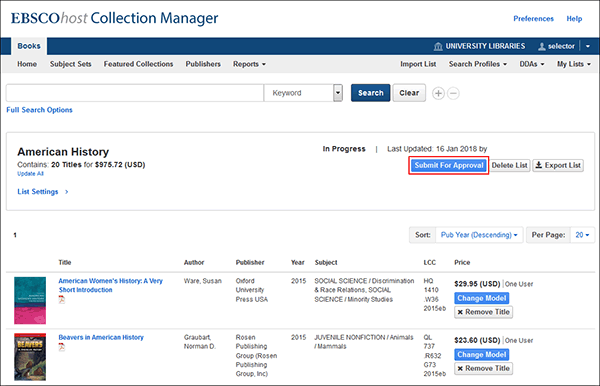Click author name Graubart, Norman D.
The image size is (600, 386).
[x=200, y=342]
